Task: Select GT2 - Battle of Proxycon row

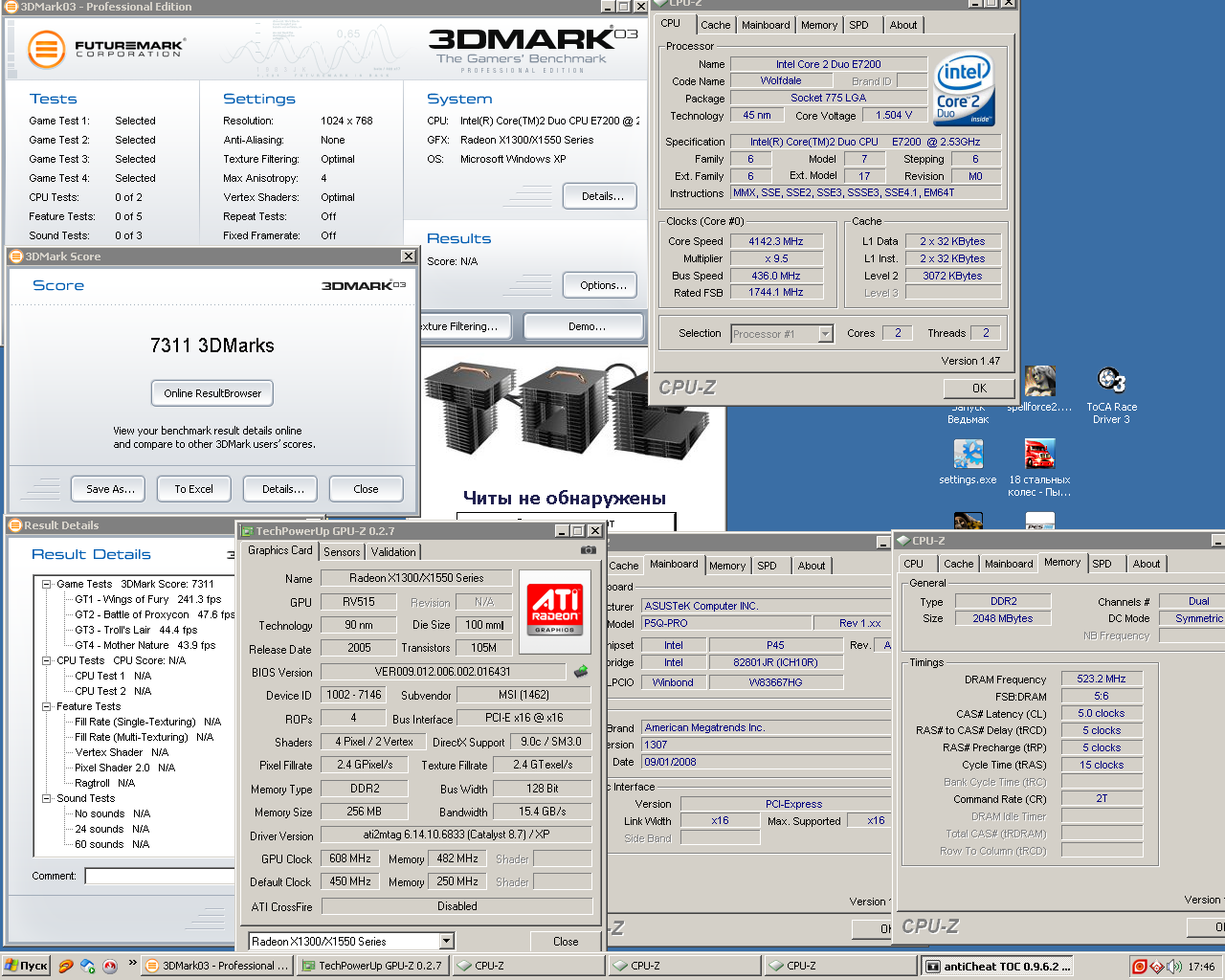Action: click(x=155, y=614)
